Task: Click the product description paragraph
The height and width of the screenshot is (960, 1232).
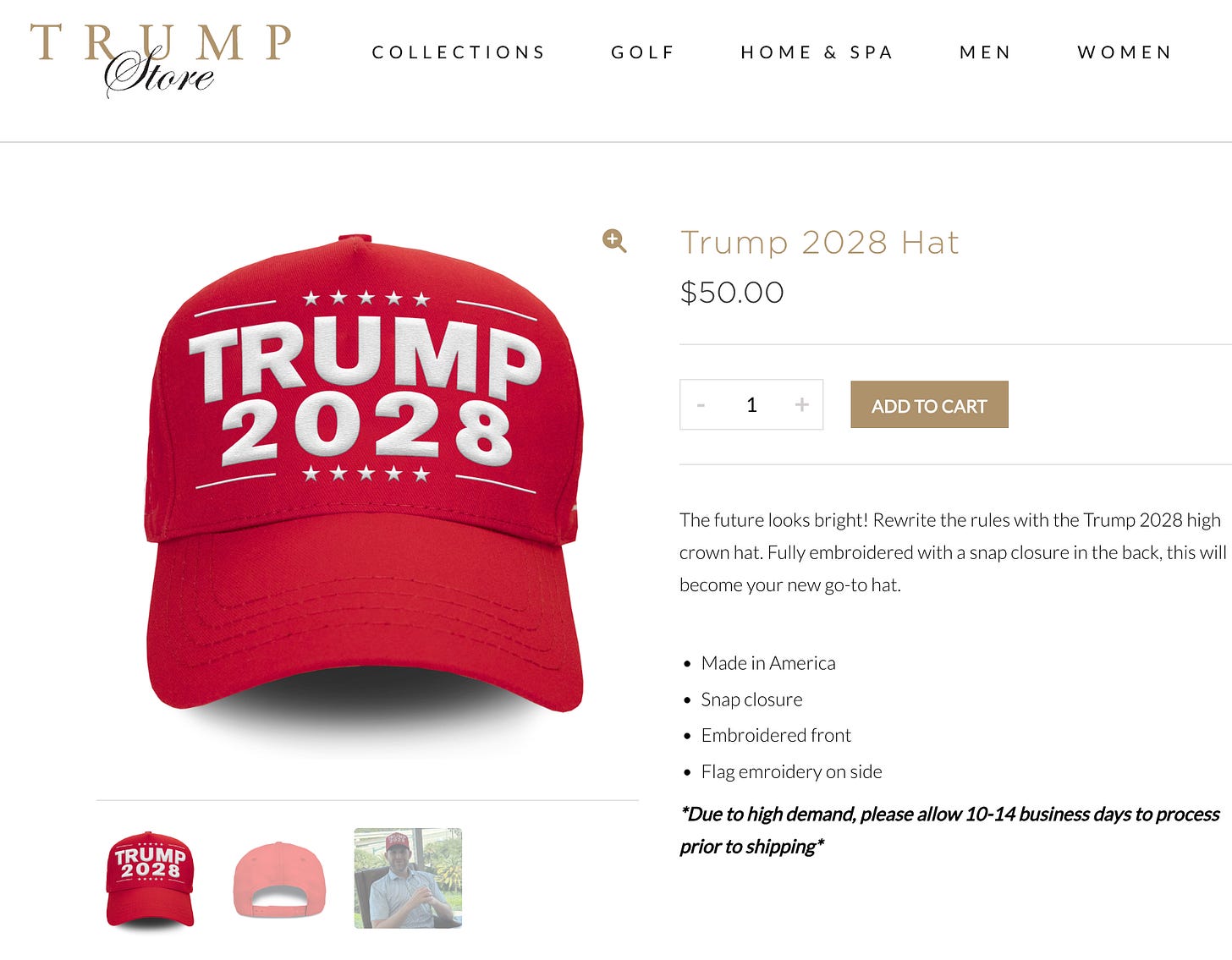Action: pos(953,552)
